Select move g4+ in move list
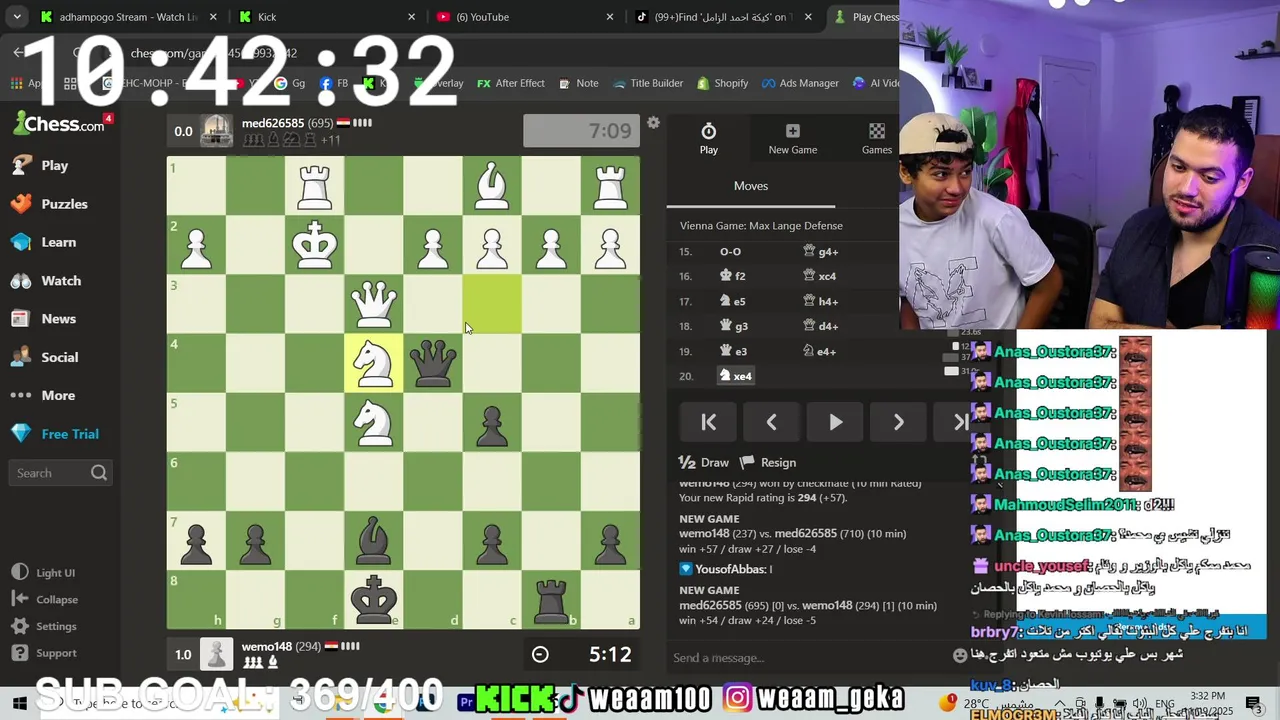 (820, 252)
